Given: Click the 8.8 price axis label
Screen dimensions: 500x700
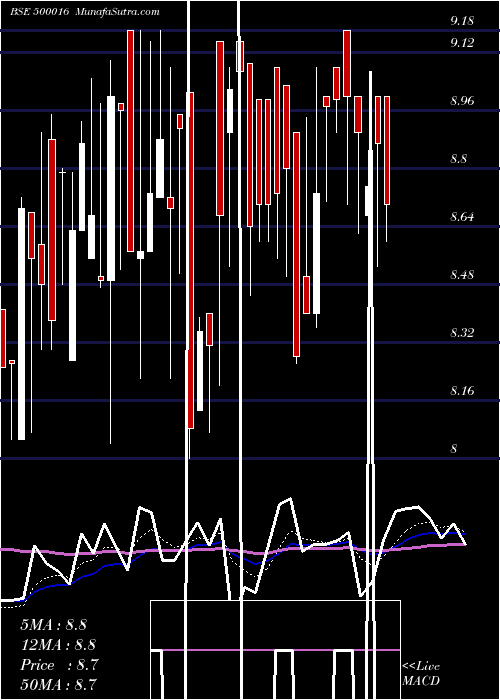Looking at the screenshot, I should pos(458,159).
